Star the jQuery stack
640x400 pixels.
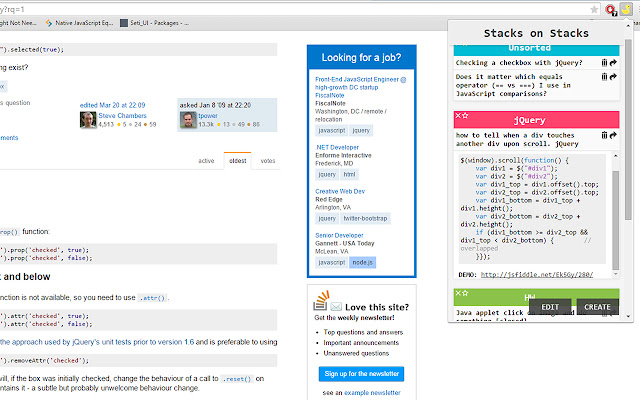point(465,116)
